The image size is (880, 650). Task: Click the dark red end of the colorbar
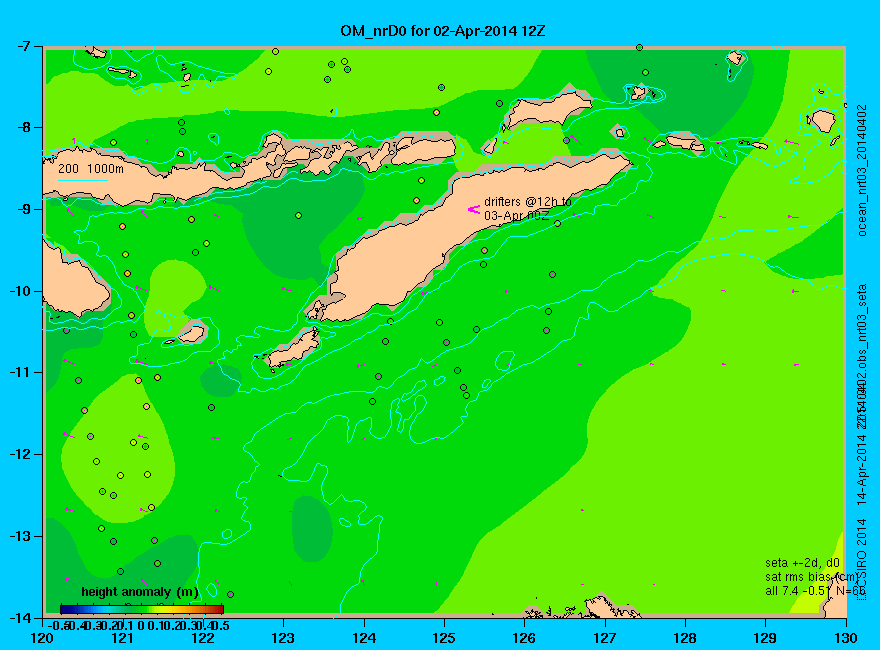pyautogui.click(x=219, y=609)
